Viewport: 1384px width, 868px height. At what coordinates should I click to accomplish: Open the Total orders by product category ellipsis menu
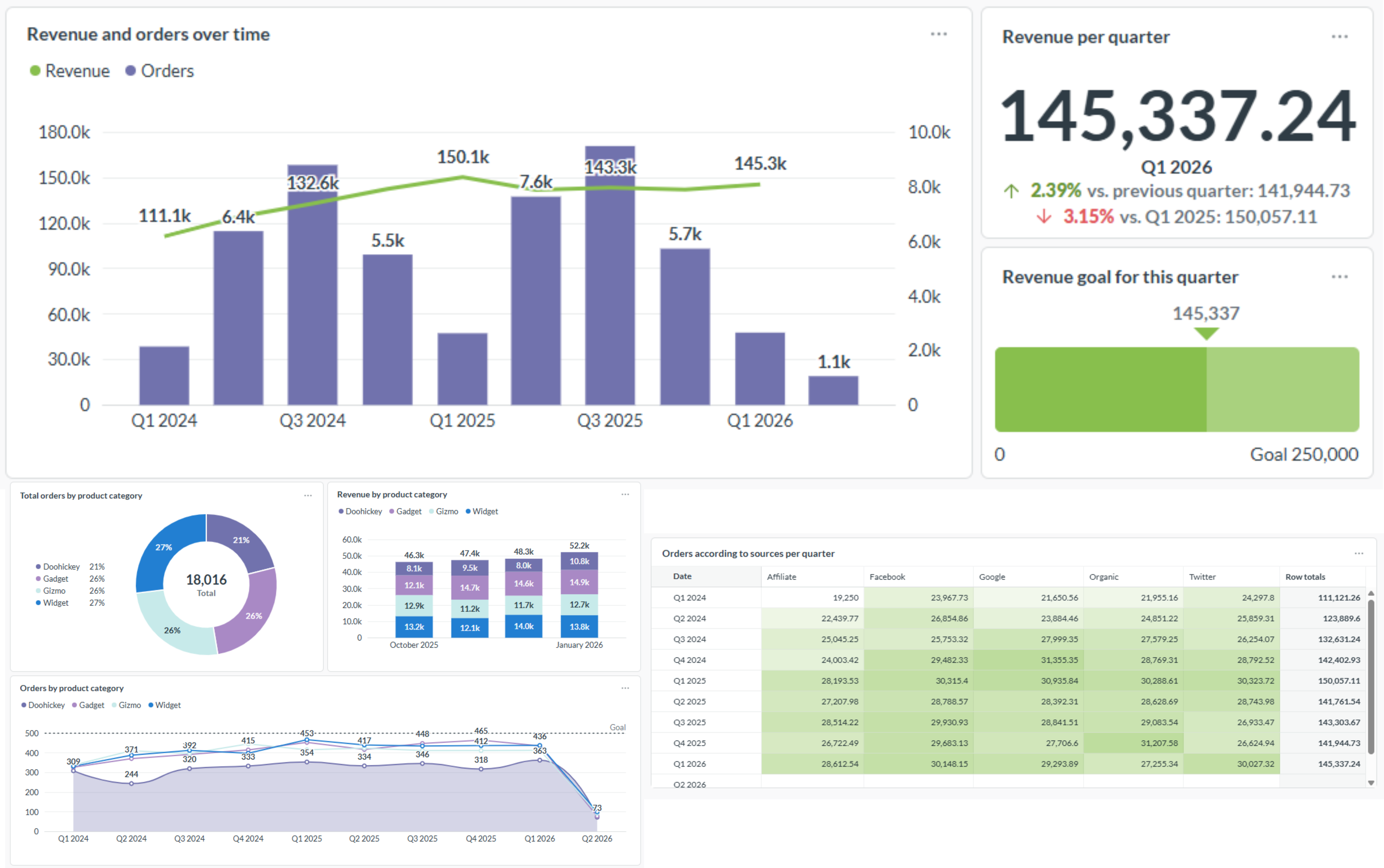[x=308, y=495]
